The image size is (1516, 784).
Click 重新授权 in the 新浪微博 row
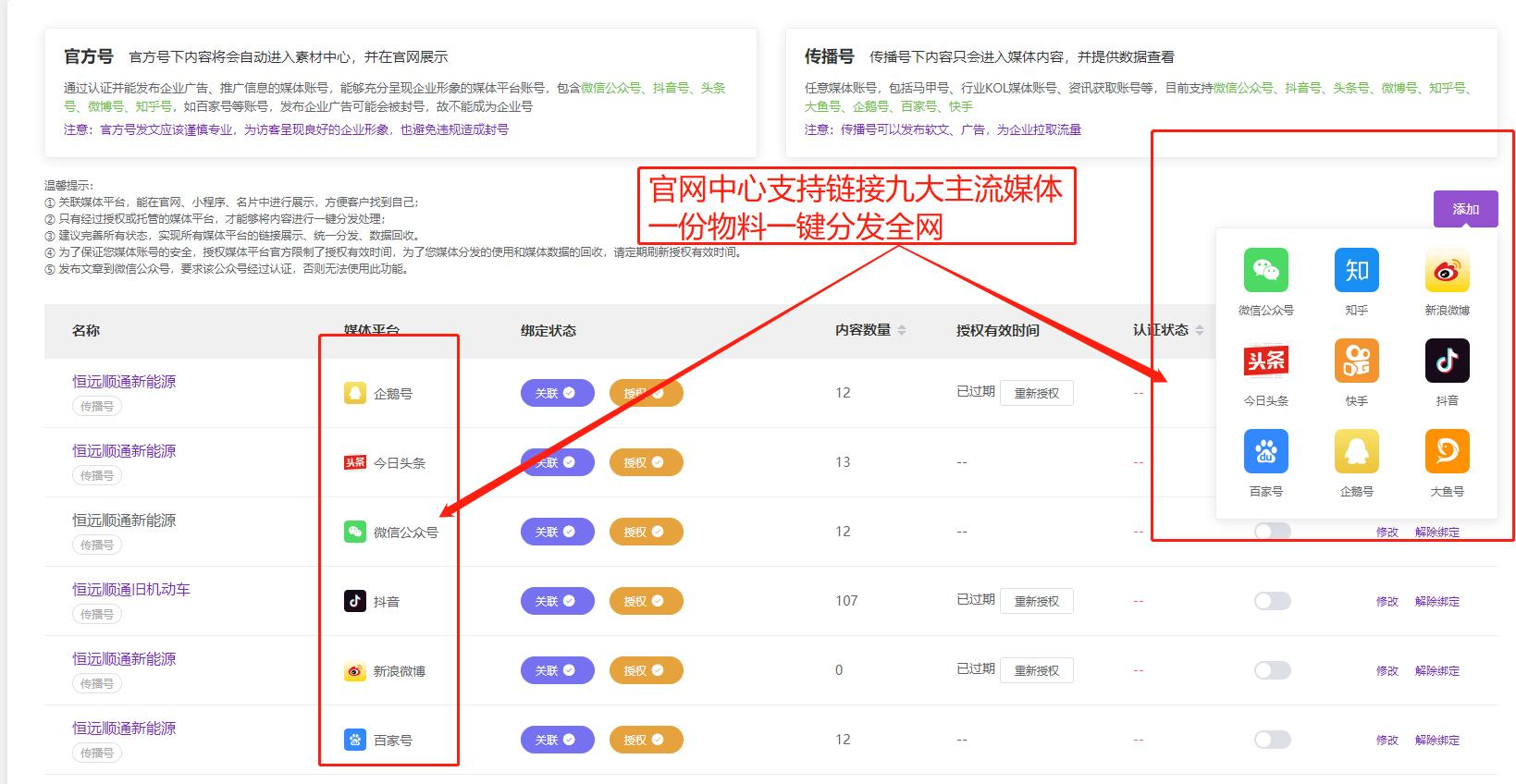pyautogui.click(x=1036, y=670)
